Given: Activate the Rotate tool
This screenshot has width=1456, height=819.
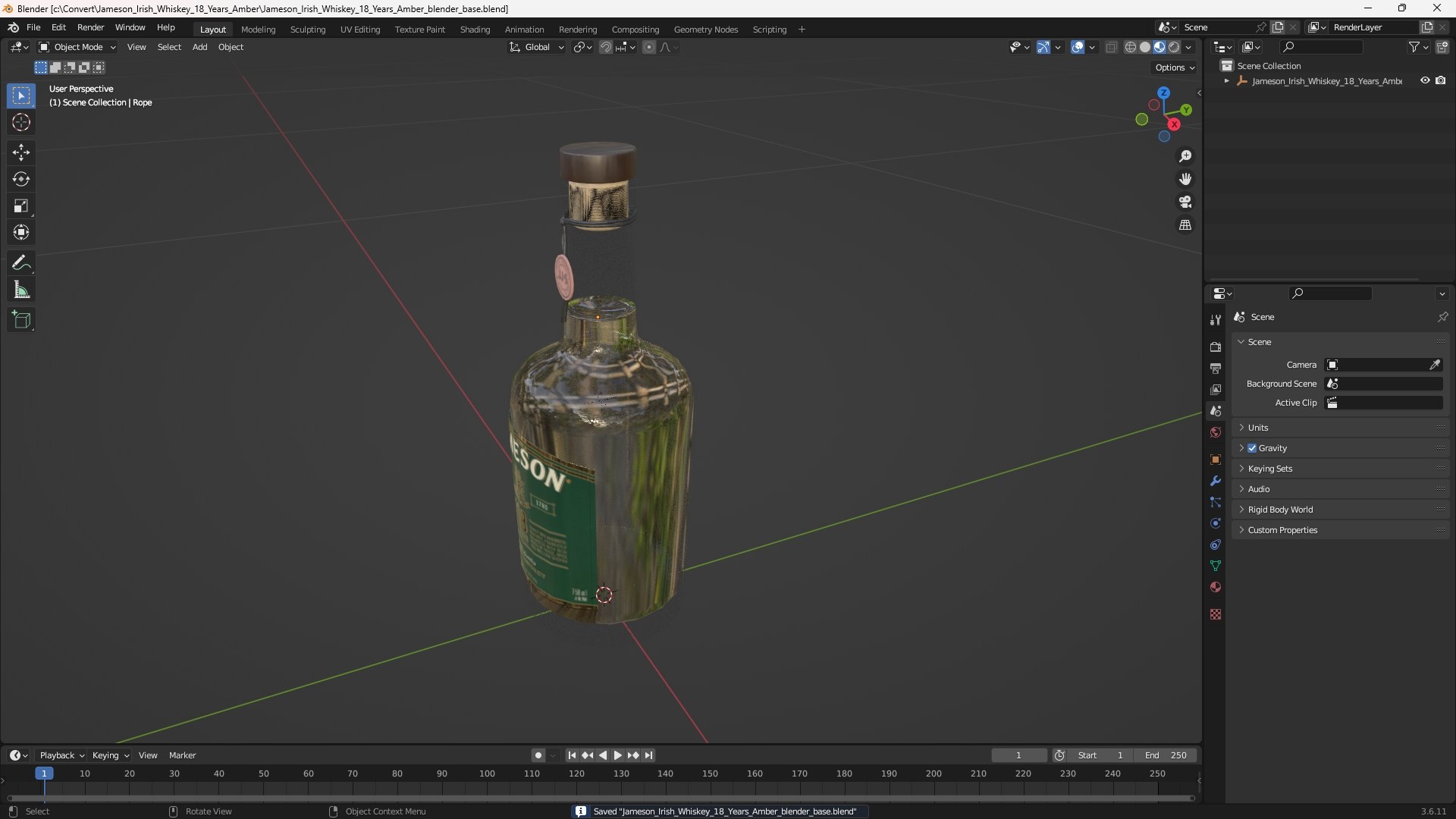Looking at the screenshot, I should [x=21, y=179].
